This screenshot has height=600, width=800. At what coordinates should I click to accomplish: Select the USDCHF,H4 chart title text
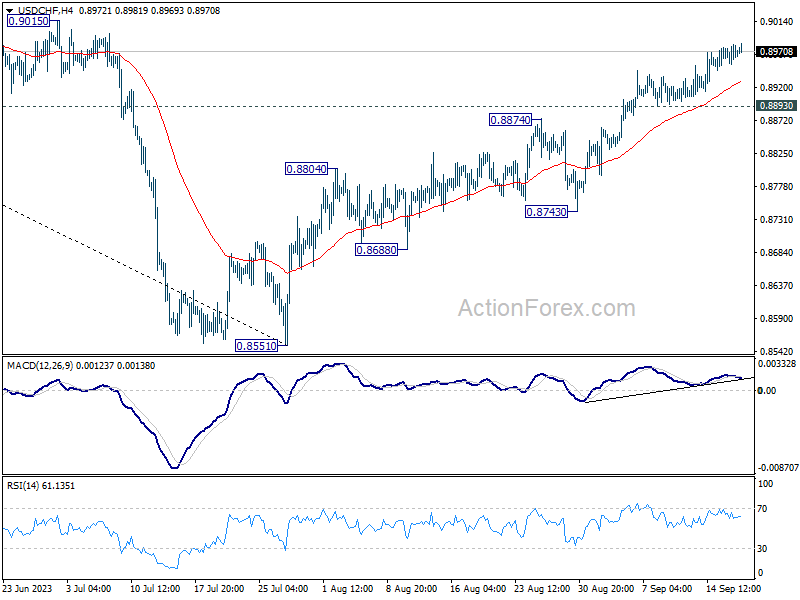tap(45, 10)
